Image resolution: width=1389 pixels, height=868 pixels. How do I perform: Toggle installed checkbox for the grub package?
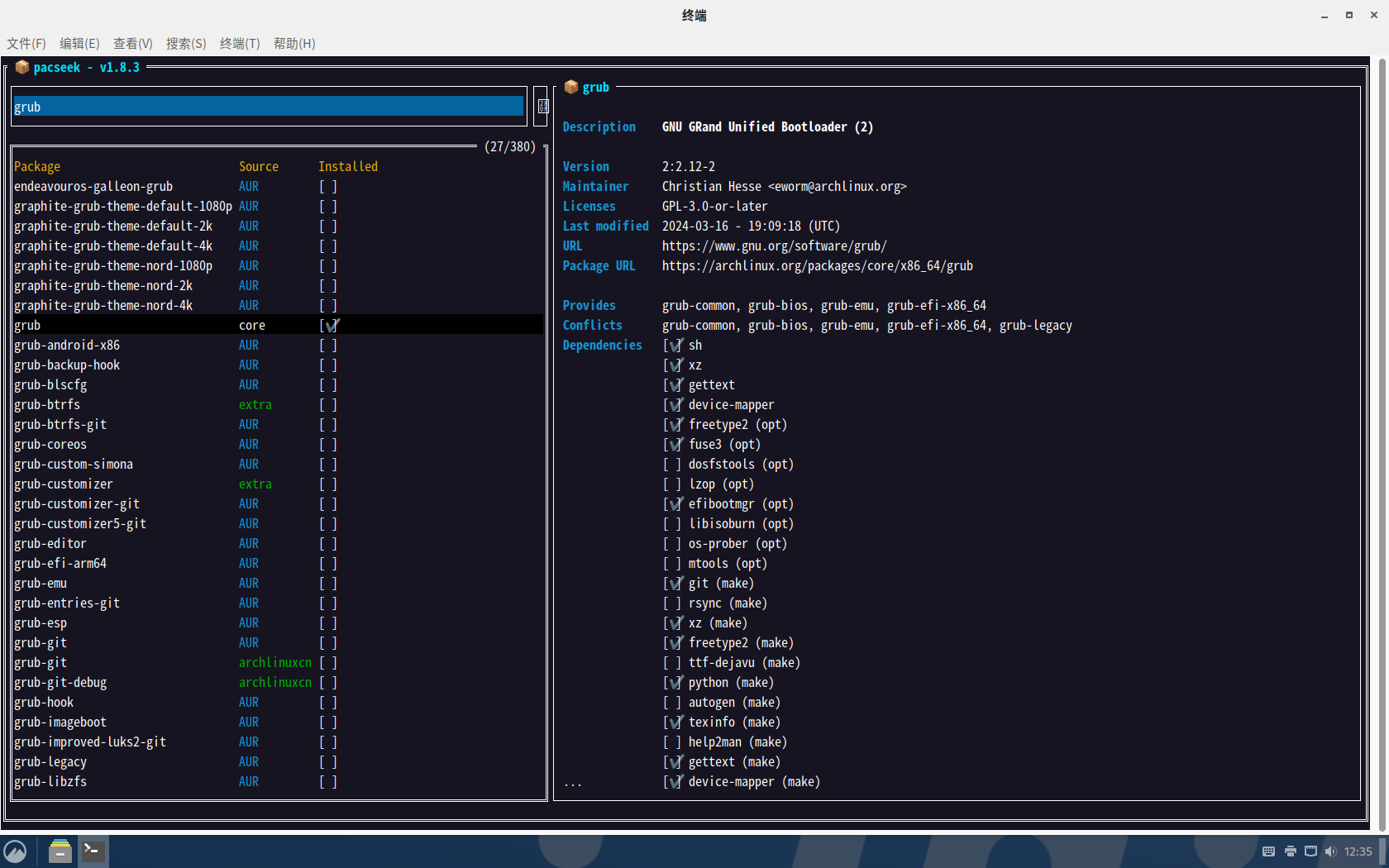(x=329, y=326)
